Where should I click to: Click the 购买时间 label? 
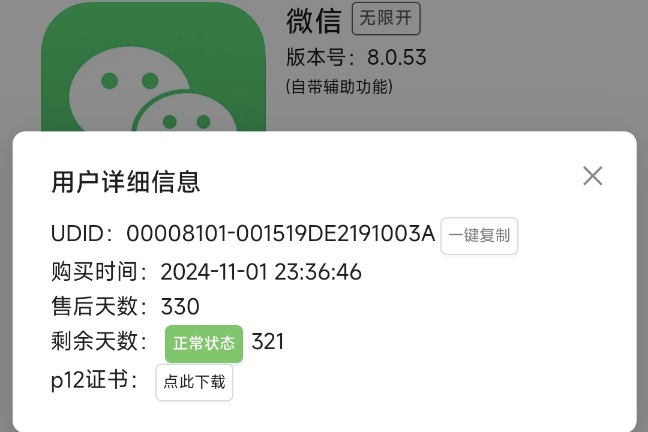99,272
